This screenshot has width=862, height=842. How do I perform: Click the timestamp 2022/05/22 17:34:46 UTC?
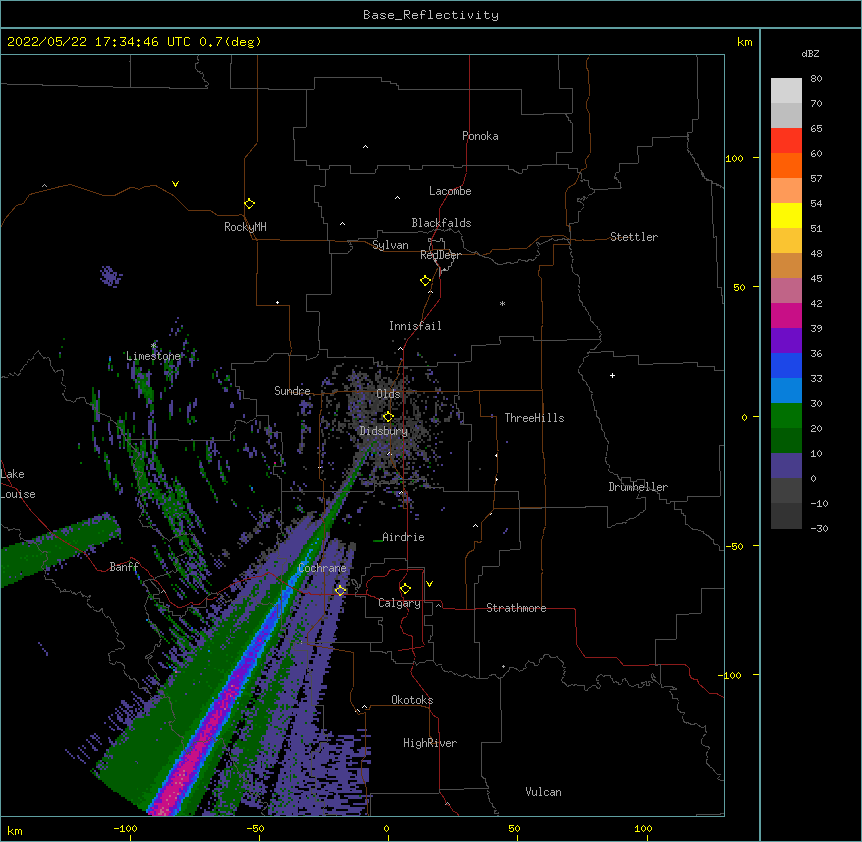pyautogui.click(x=99, y=42)
